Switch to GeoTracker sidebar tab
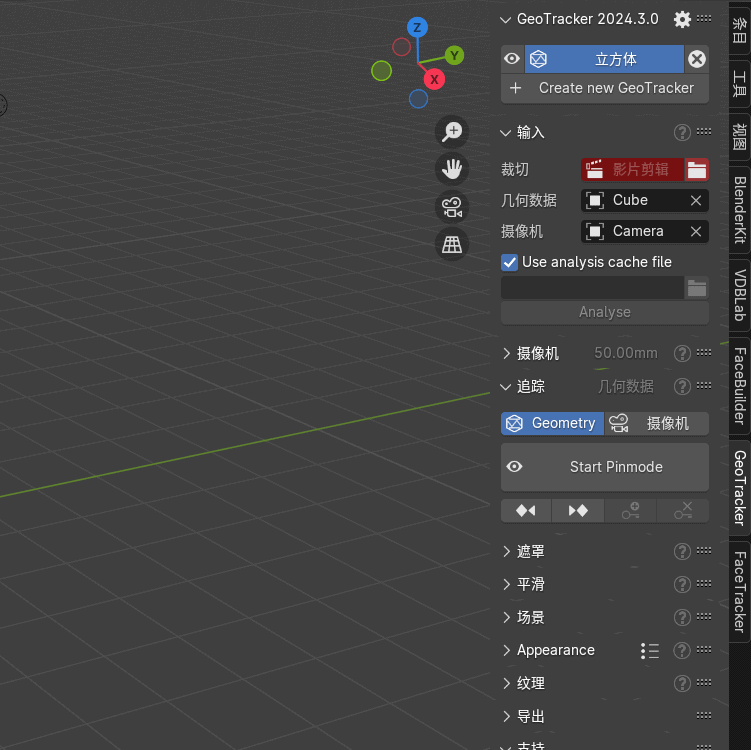The height and width of the screenshot is (750, 751). click(740, 488)
